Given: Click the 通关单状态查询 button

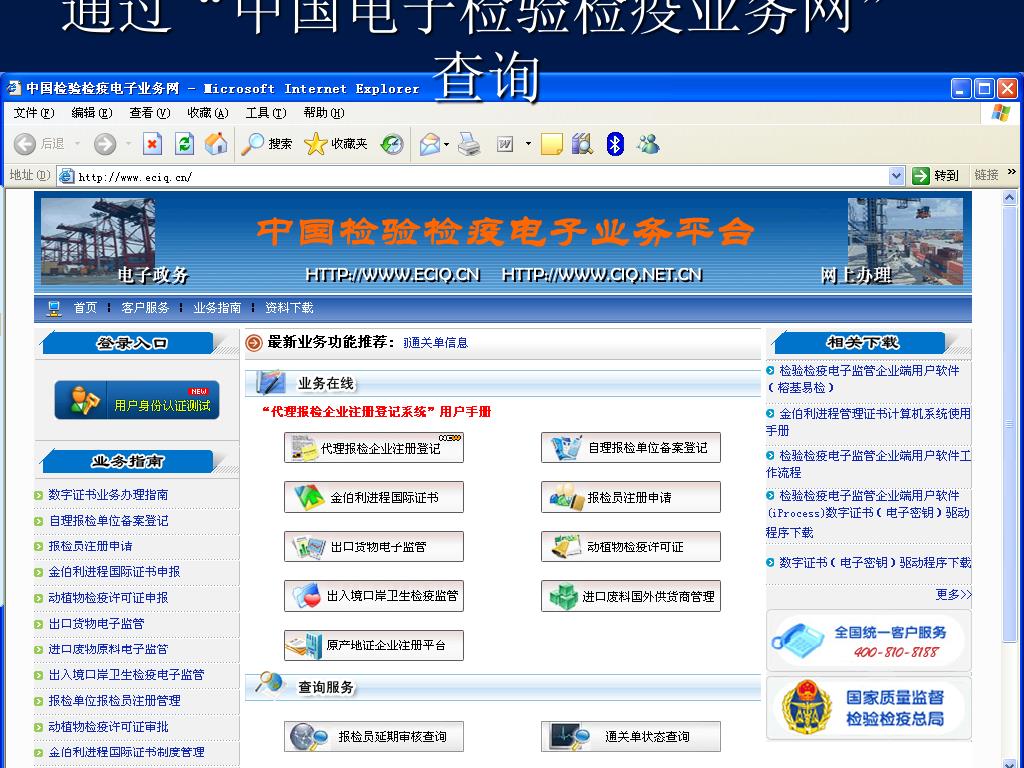Looking at the screenshot, I should tap(631, 737).
